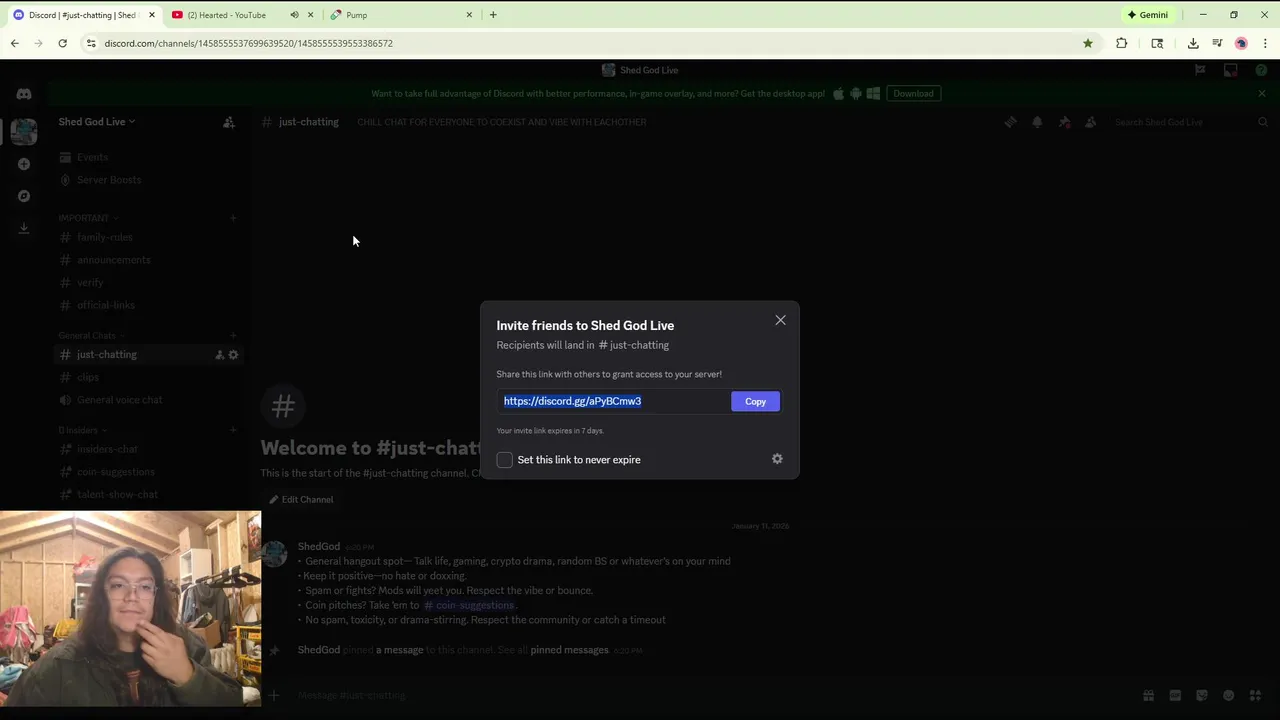Viewport: 1280px width, 720px height.
Task: Open new browser tab
Action: 493,15
